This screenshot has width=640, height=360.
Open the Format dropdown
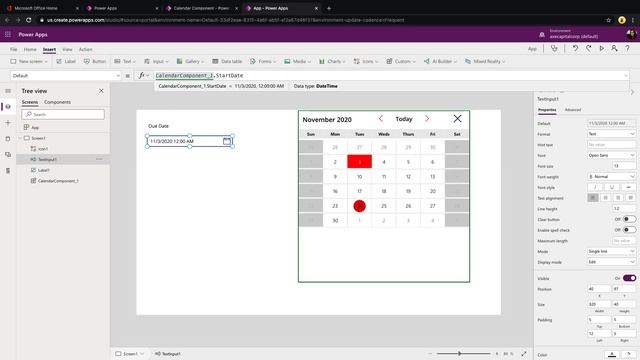click(x=611, y=134)
